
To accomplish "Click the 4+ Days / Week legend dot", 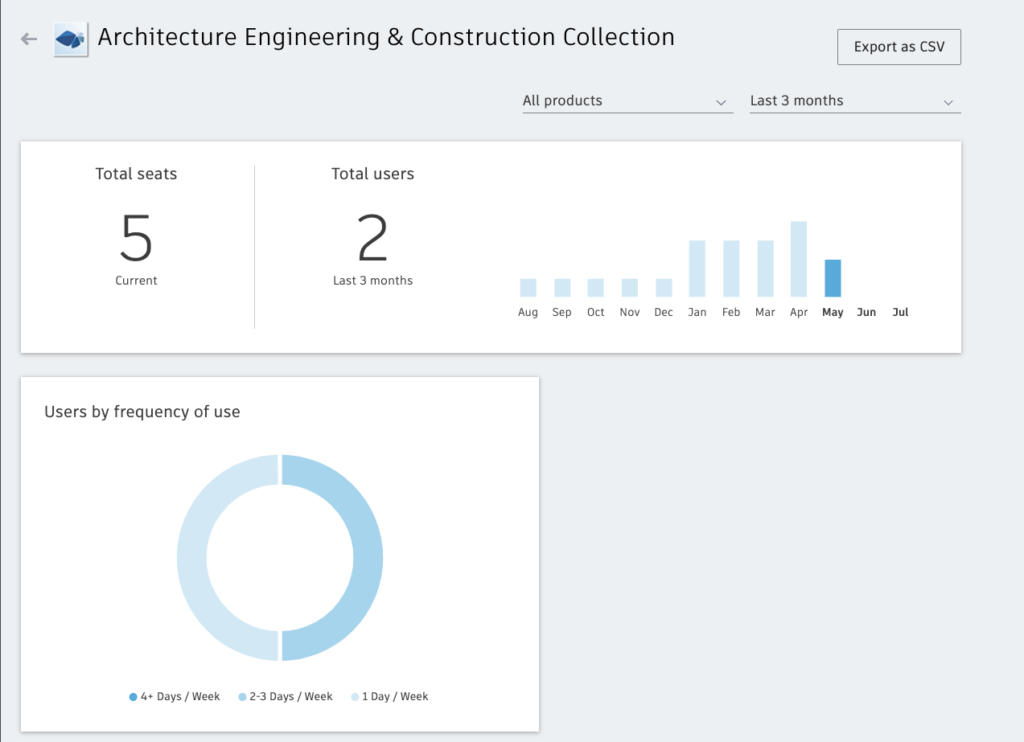I will pos(133,697).
